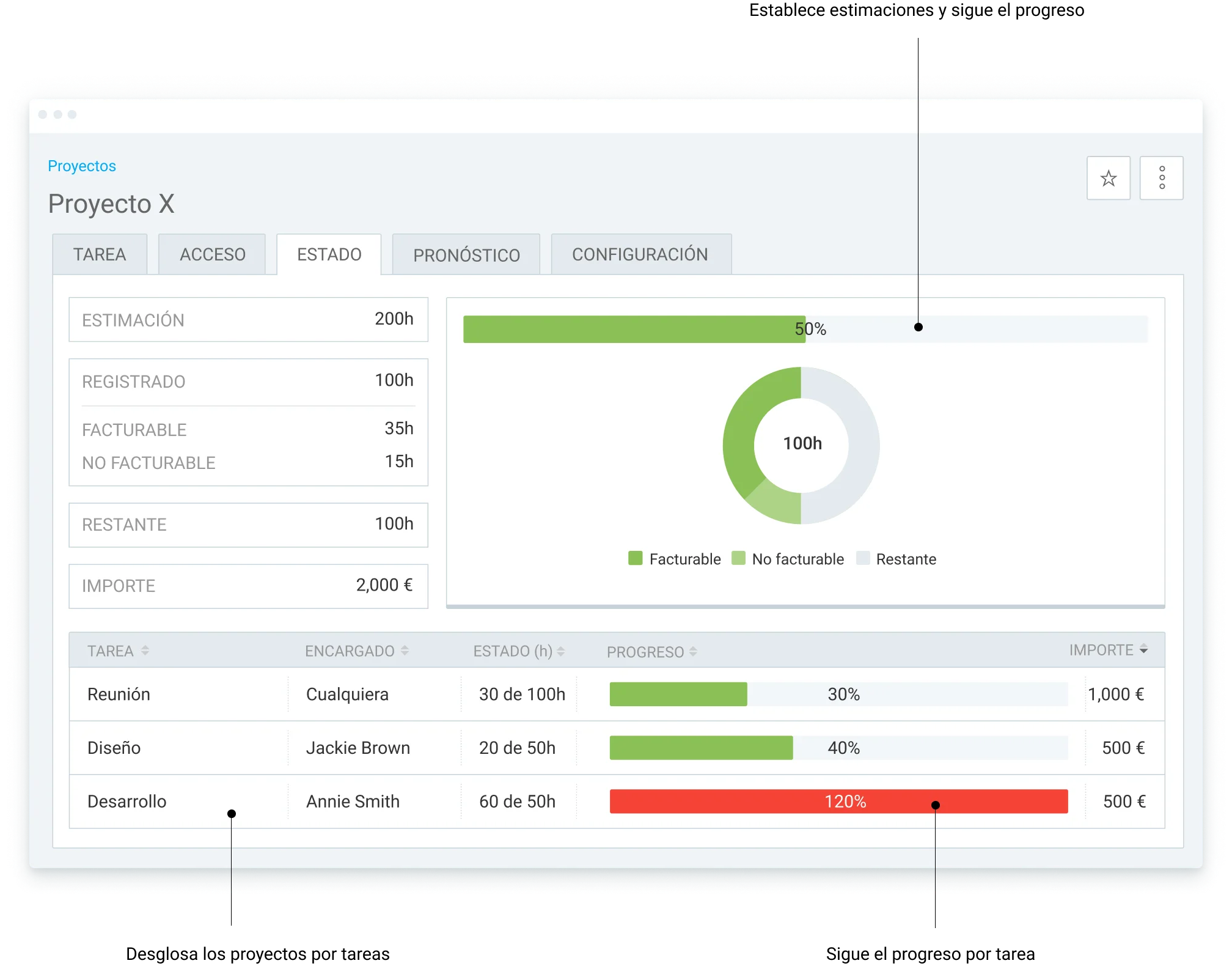Image resolution: width=1232 pixels, height=966 pixels.
Task: Switch to the ACCESO tab
Action: (212, 254)
